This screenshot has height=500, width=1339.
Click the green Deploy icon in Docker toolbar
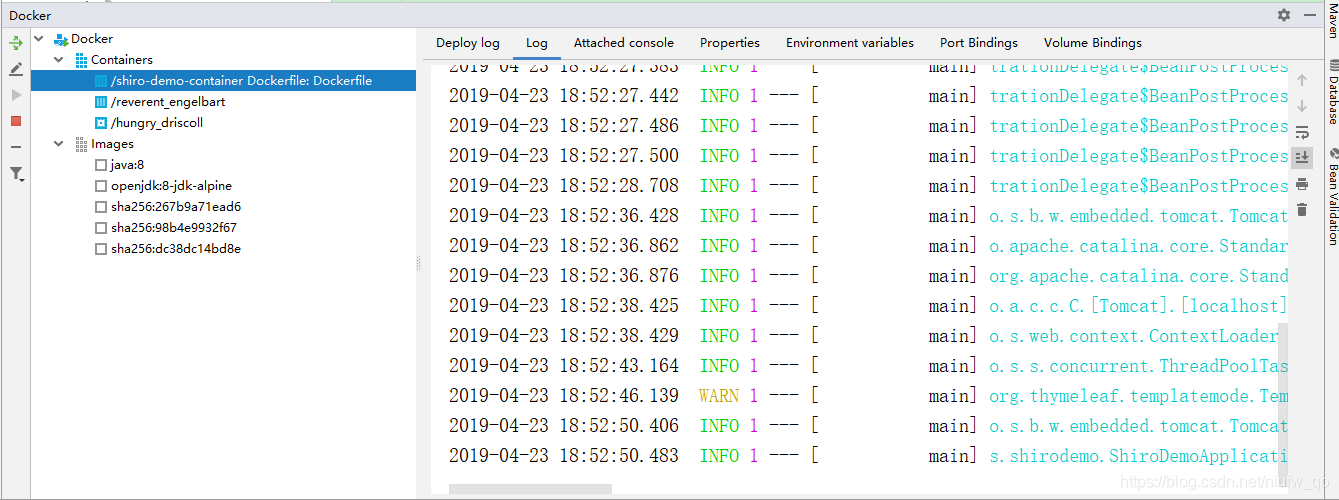16,43
